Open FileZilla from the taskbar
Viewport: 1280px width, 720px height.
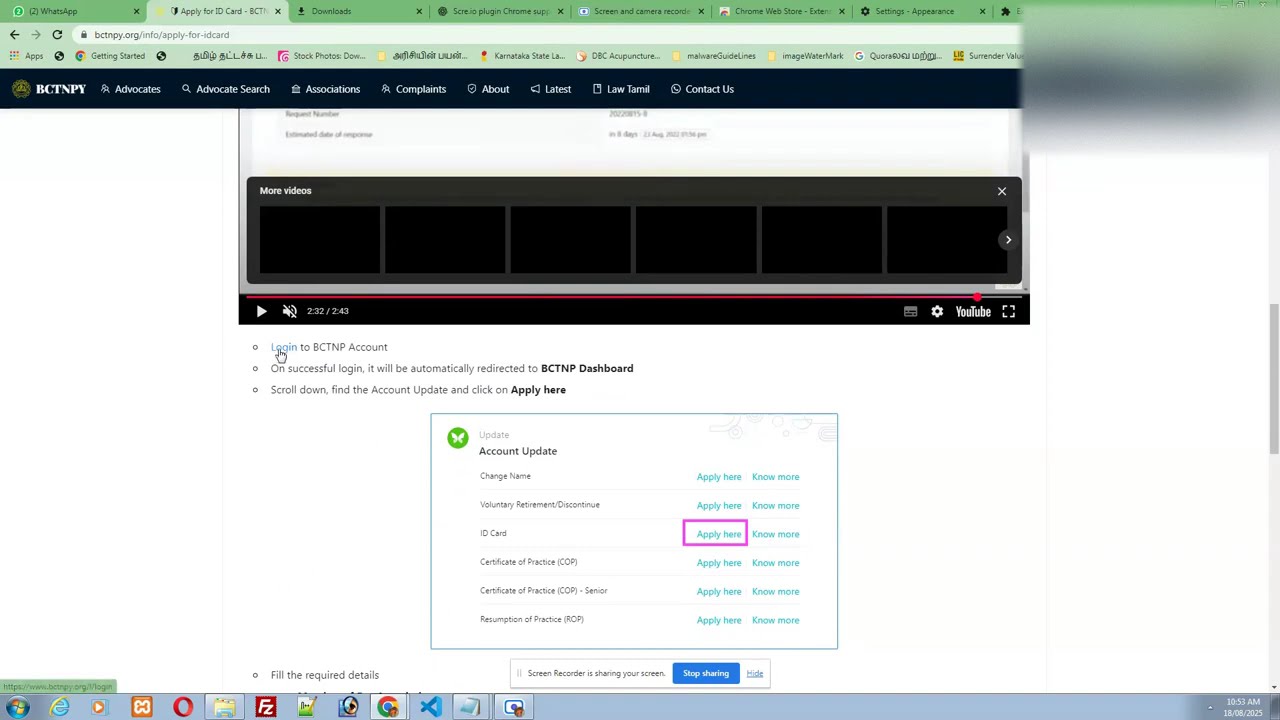point(265,708)
